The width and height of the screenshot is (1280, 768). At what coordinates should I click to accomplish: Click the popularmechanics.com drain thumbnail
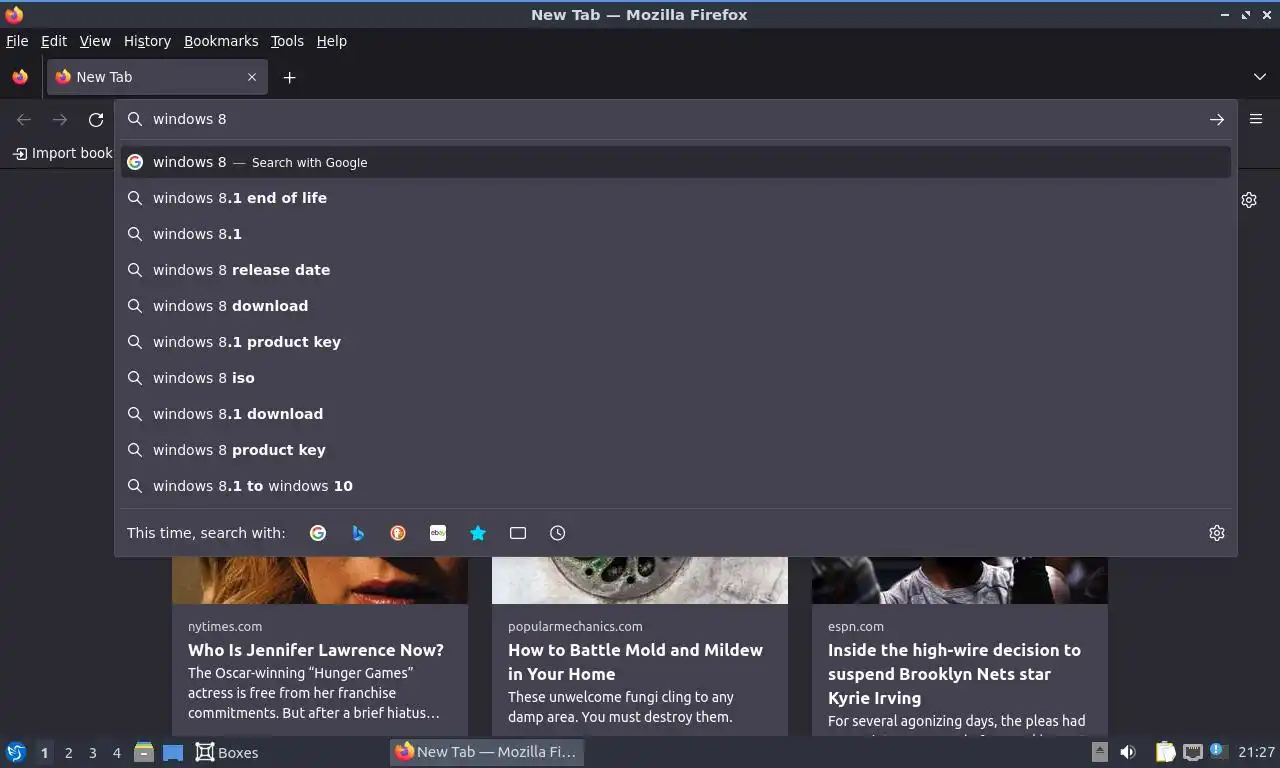tap(640, 580)
